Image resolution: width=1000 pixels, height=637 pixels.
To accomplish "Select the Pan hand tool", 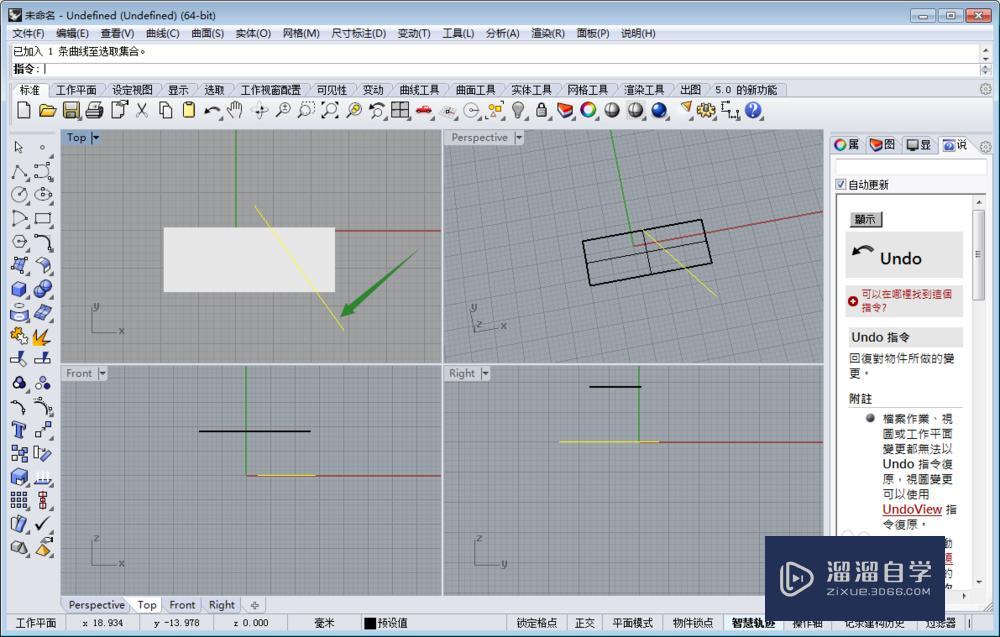I will coord(235,110).
